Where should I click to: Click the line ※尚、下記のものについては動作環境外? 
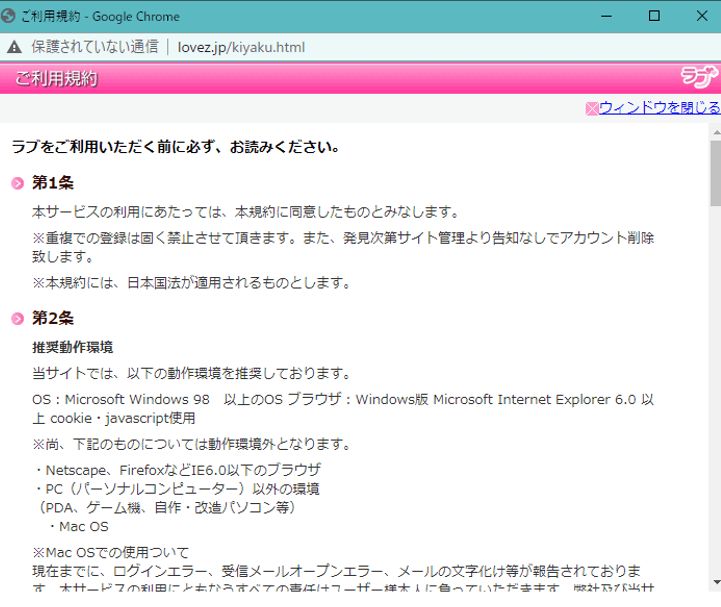point(191,444)
